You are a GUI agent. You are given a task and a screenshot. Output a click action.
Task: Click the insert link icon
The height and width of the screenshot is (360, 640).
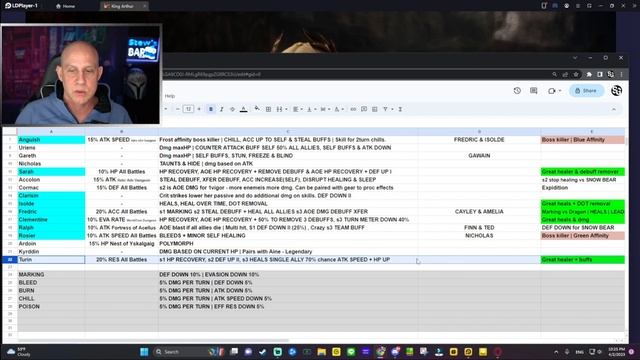click(x=353, y=109)
